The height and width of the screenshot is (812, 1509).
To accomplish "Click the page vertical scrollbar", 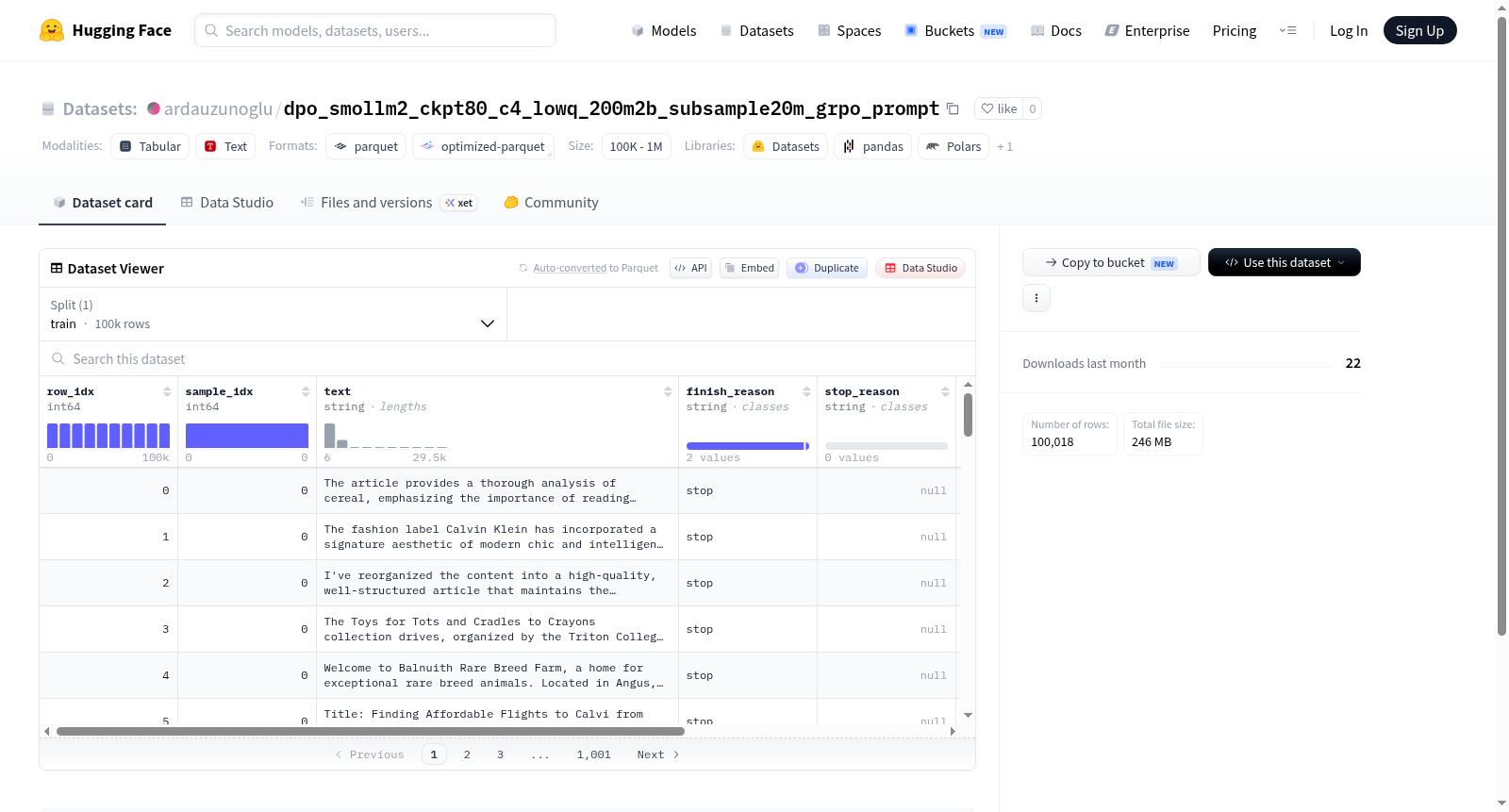I will tap(1502, 325).
